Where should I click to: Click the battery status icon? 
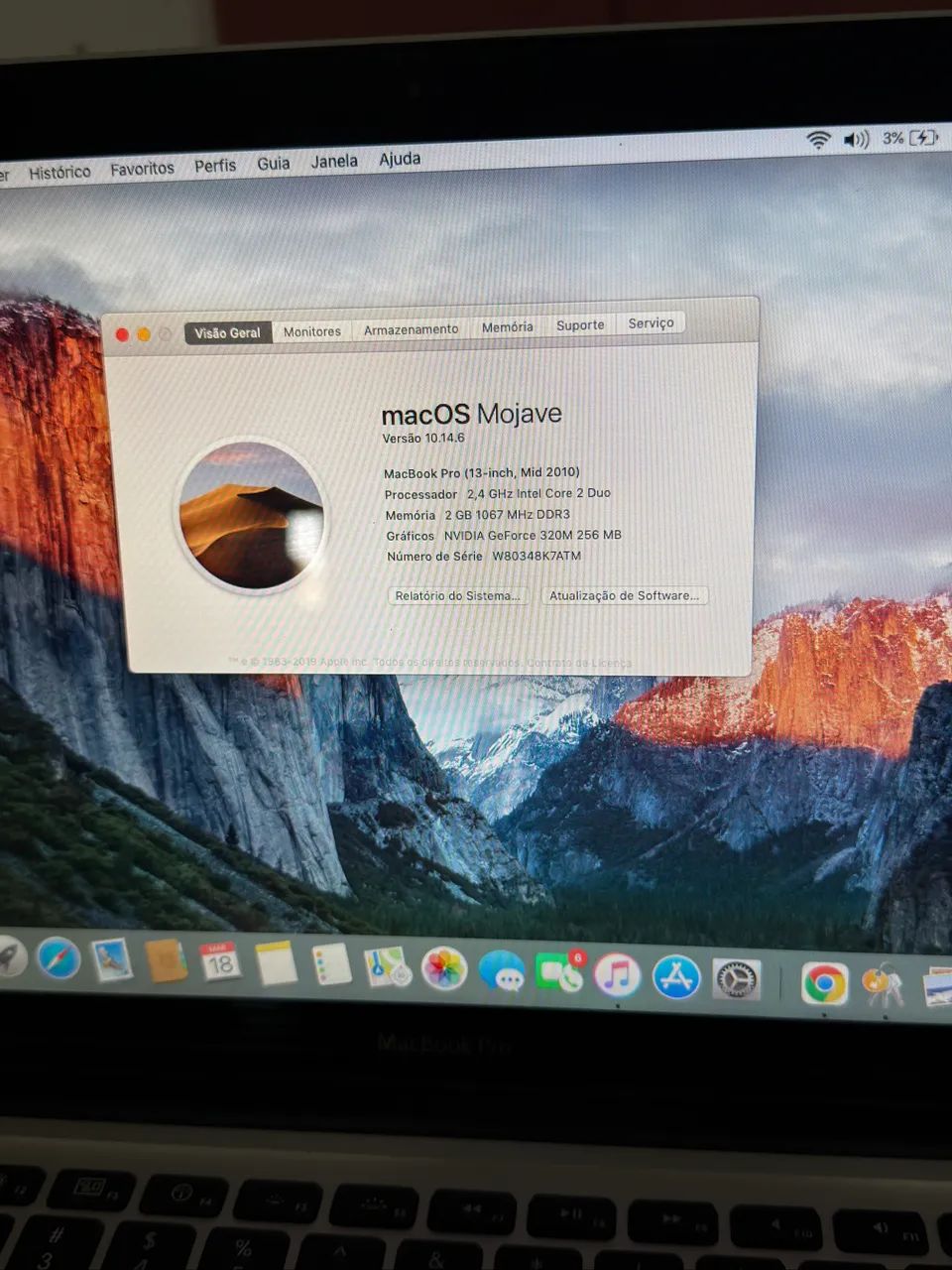click(x=924, y=137)
